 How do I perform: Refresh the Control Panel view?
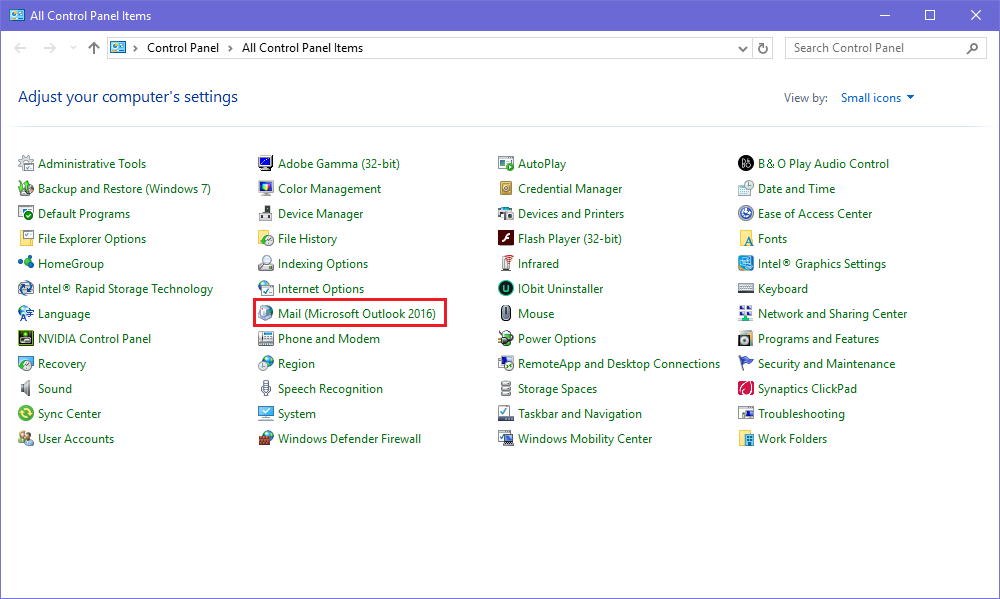pos(763,48)
